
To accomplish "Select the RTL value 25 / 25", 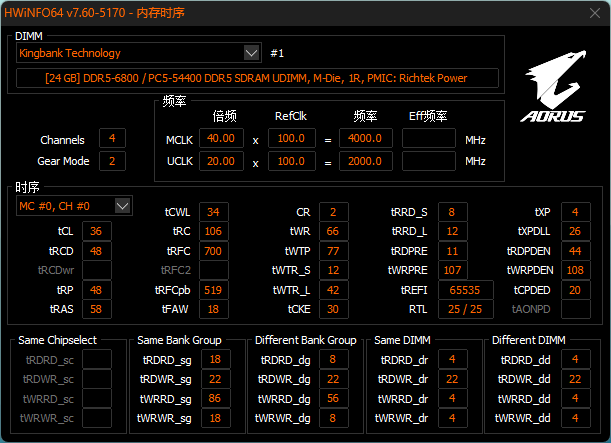I will pos(466,309).
